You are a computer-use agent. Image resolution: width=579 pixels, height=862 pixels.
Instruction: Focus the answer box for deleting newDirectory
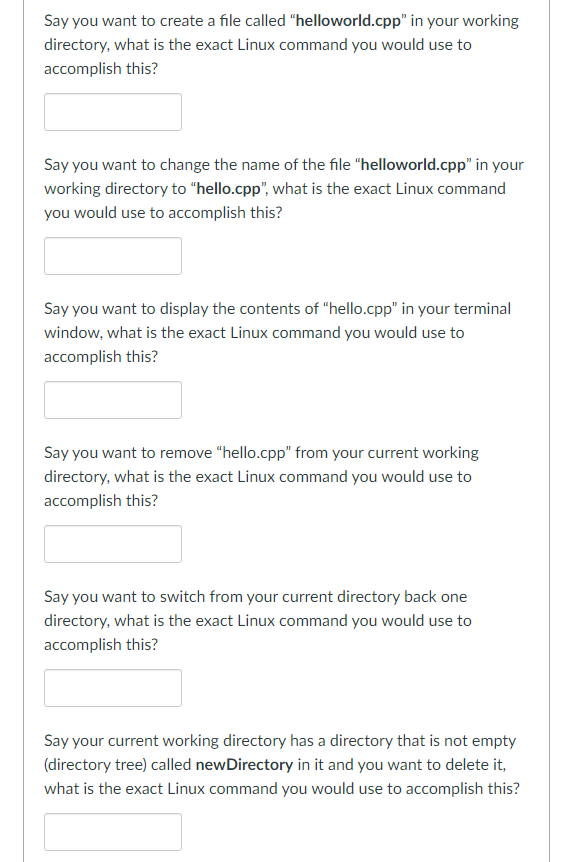tap(113, 832)
